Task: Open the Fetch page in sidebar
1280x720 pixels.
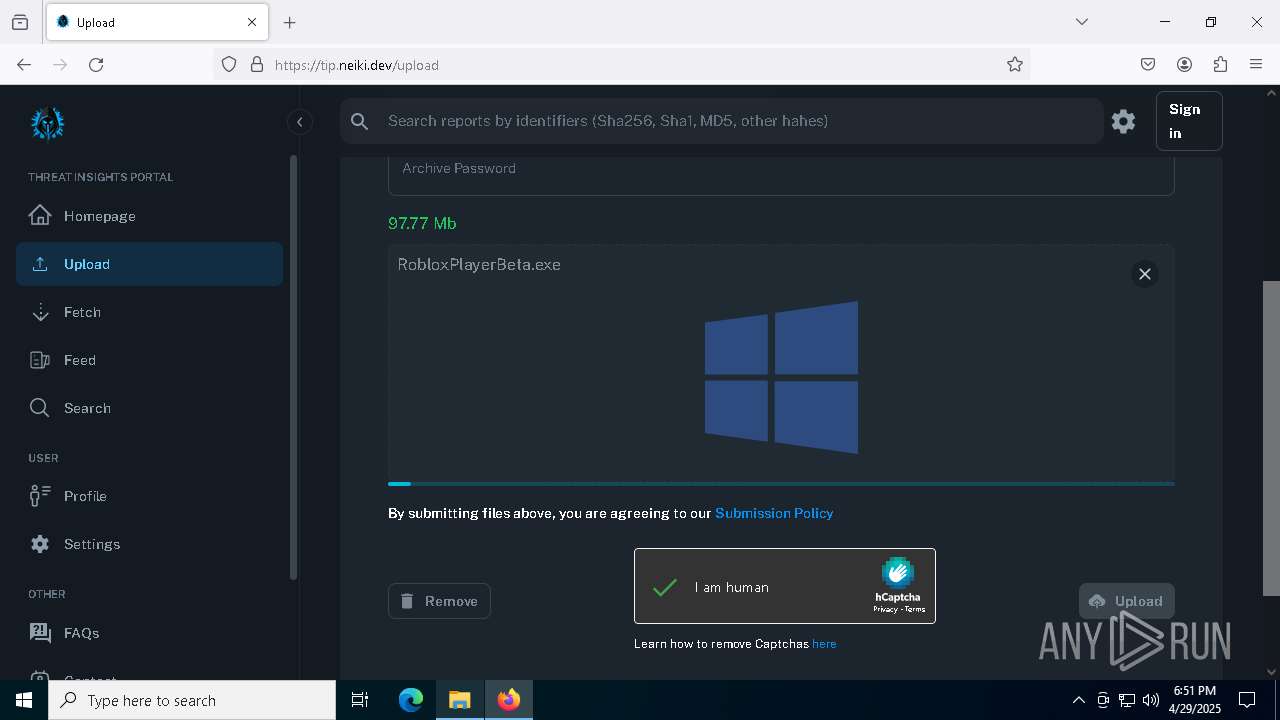Action: (149, 312)
